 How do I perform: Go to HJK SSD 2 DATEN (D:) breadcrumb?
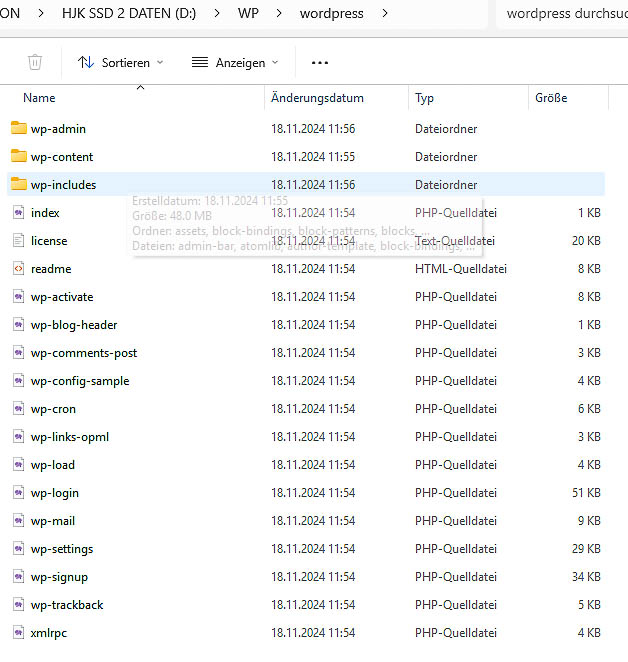point(129,14)
